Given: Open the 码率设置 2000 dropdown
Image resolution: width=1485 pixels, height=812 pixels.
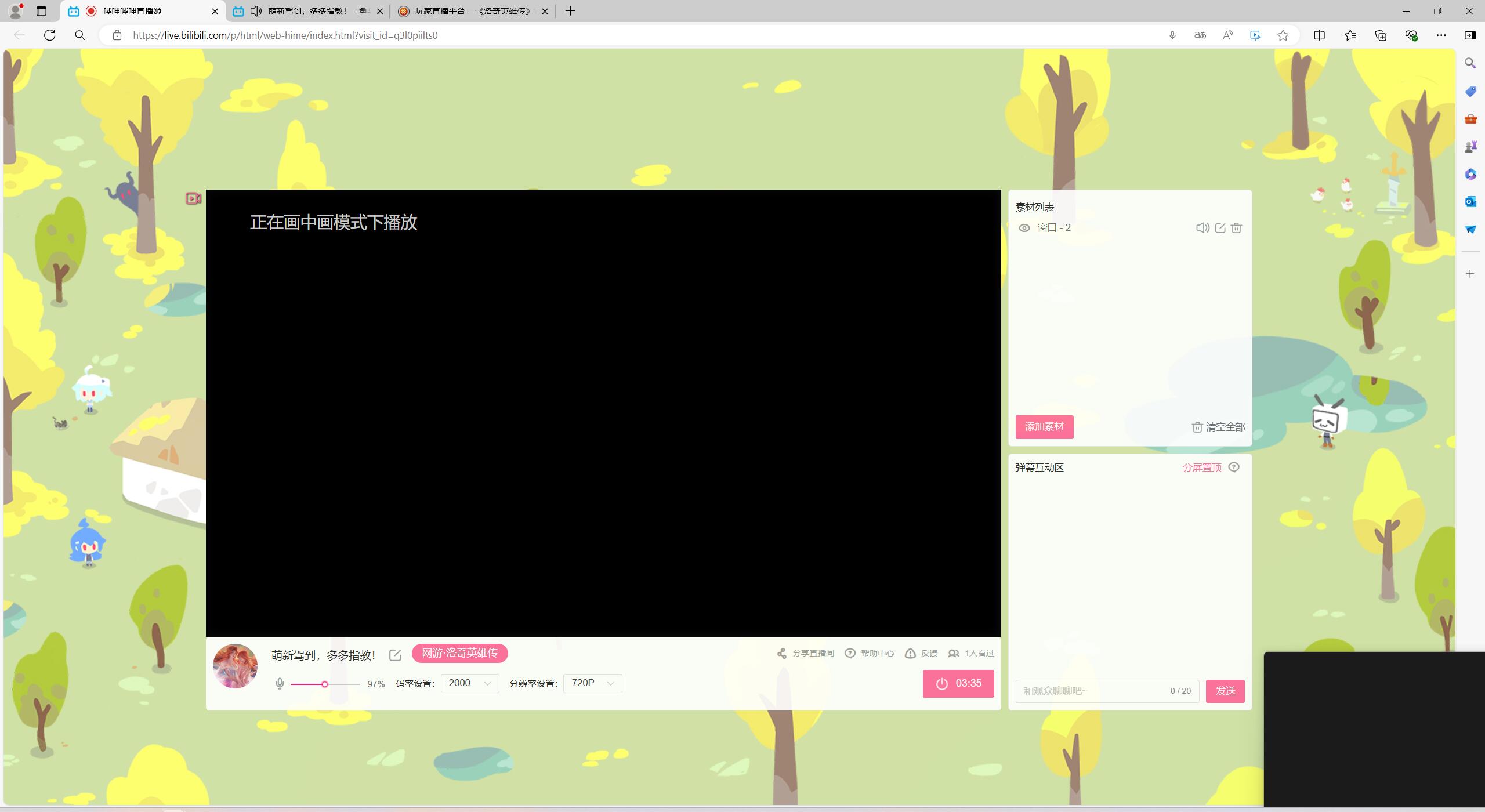Looking at the screenshot, I should (470, 683).
